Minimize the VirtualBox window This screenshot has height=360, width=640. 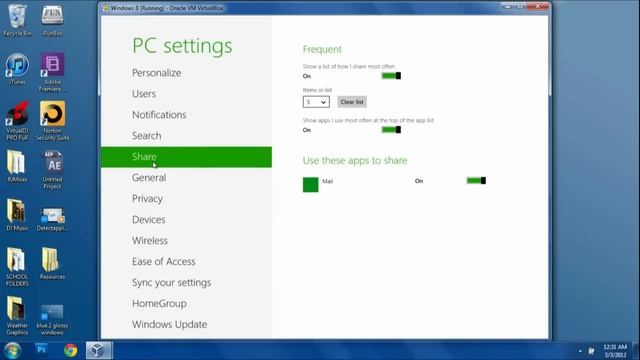tap(507, 6)
